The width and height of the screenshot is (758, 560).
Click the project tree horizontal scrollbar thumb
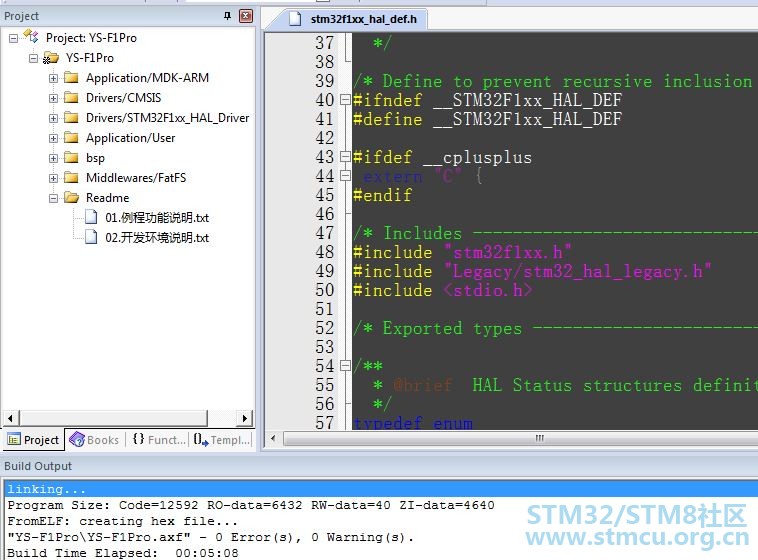(114, 418)
